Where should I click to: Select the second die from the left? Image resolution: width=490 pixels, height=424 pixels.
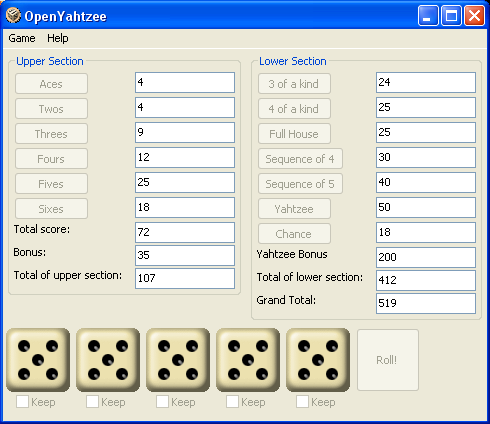pyautogui.click(x=108, y=360)
